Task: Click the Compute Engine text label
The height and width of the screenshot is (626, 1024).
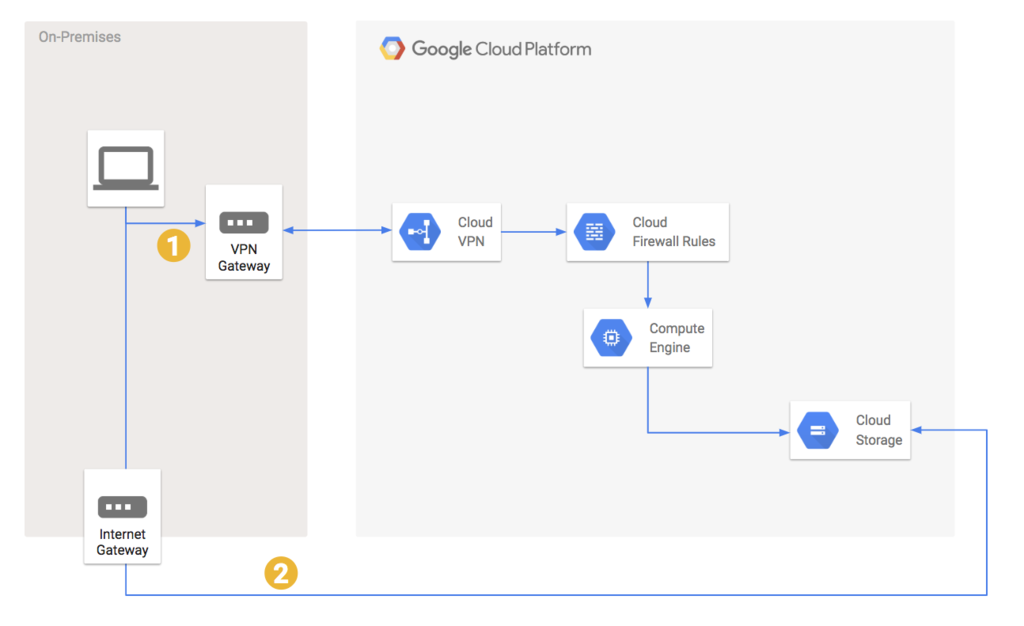Action: point(676,337)
